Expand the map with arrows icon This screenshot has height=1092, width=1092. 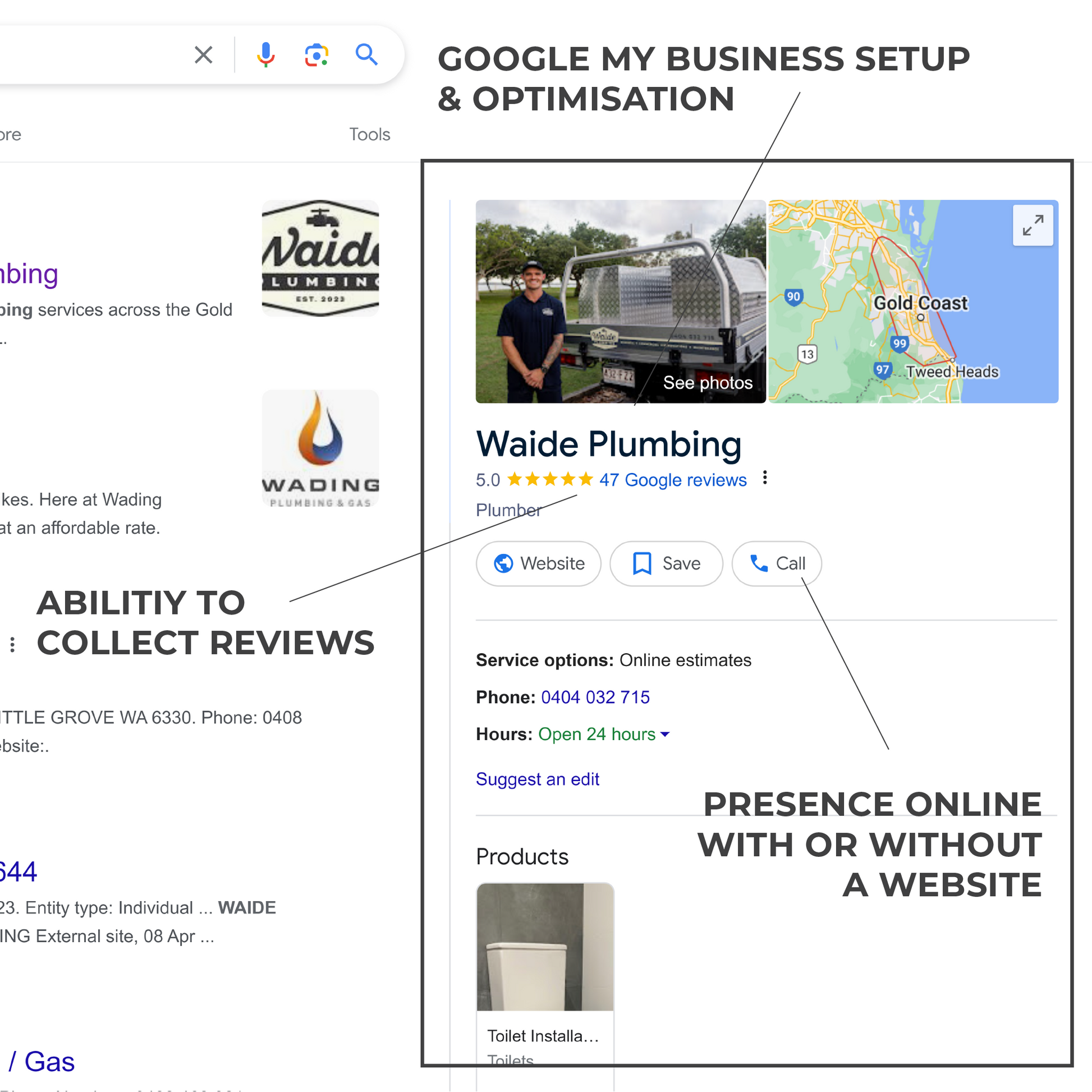[1033, 226]
